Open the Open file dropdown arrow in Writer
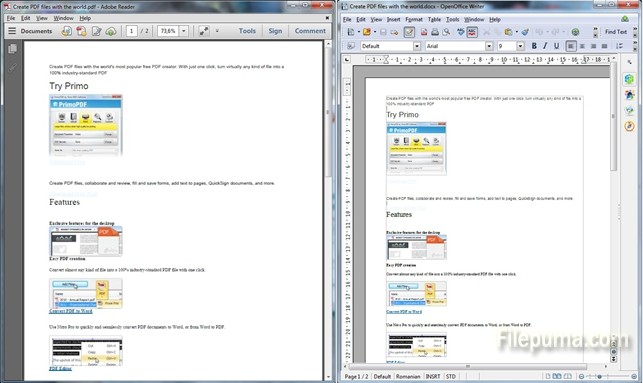 [374, 32]
